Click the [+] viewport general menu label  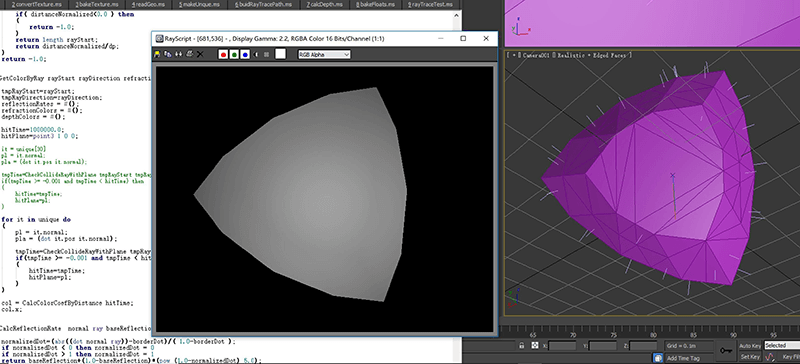pyautogui.click(x=513, y=55)
